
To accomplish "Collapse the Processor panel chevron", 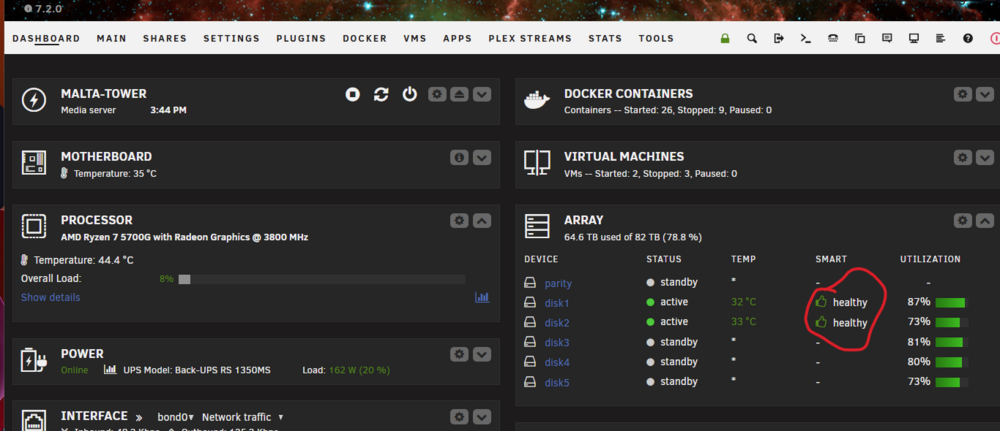I will click(482, 221).
